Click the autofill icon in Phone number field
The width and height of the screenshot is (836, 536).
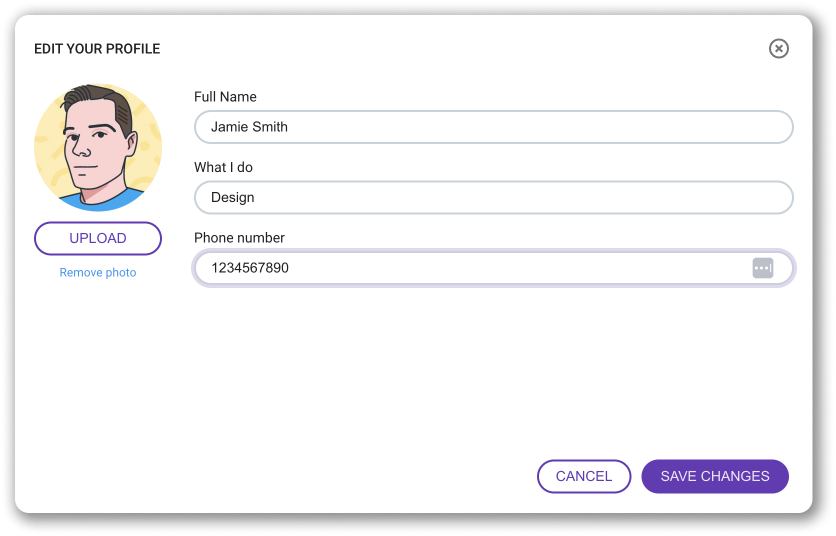762,268
